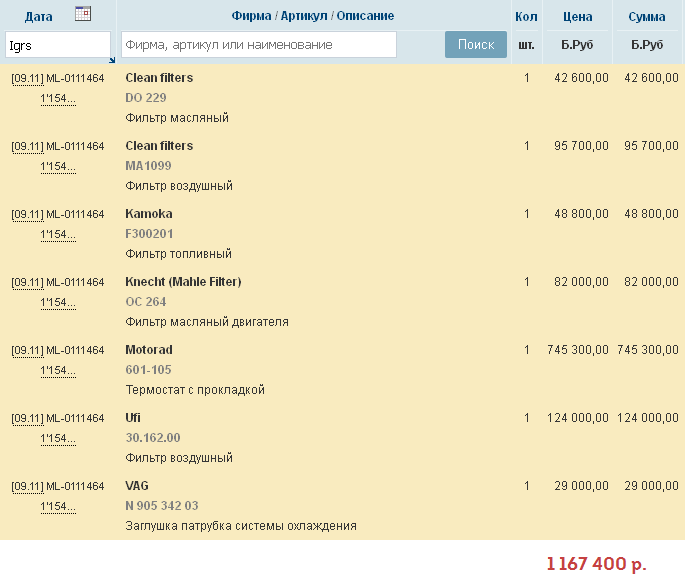Click the Knecht (Mahle Filter) brand name

pos(183,282)
